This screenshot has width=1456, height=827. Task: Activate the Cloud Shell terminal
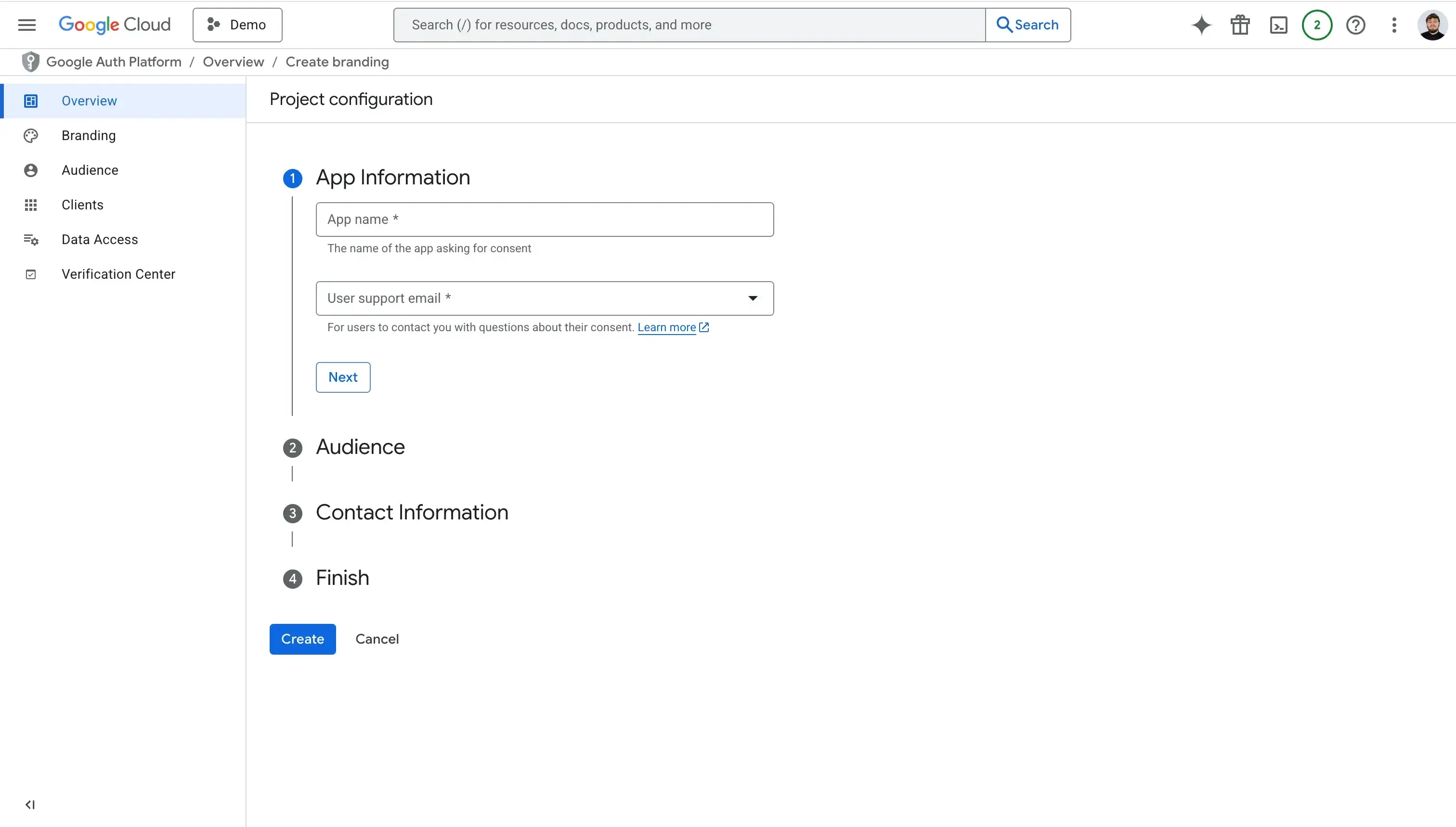[x=1278, y=25]
